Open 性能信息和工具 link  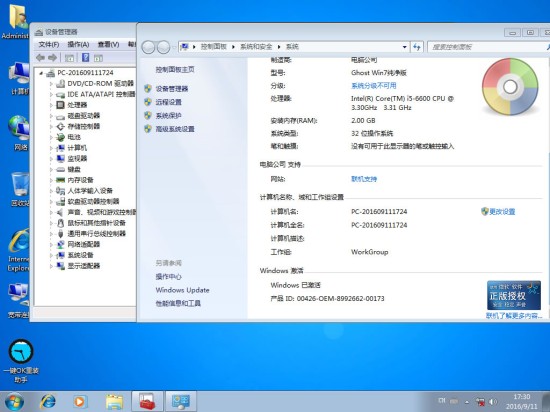click(x=178, y=303)
